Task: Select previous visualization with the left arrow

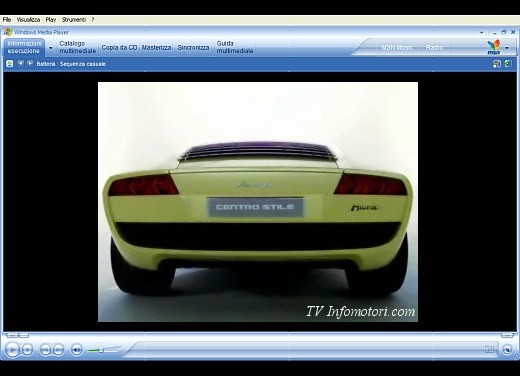Action: pyautogui.click(x=21, y=63)
